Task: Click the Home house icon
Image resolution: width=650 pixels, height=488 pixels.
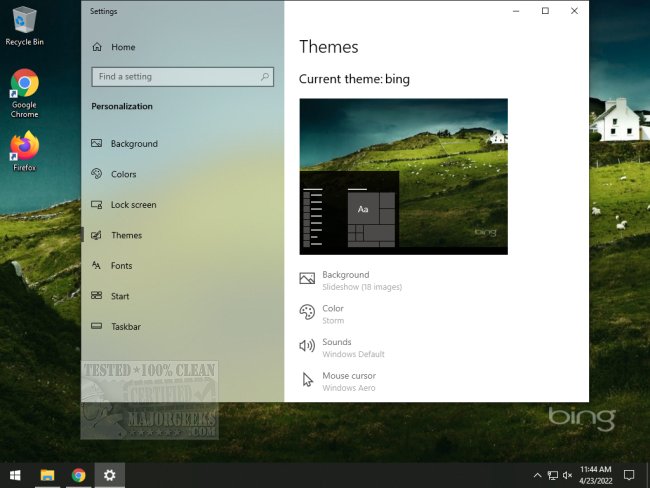Action: 97,47
